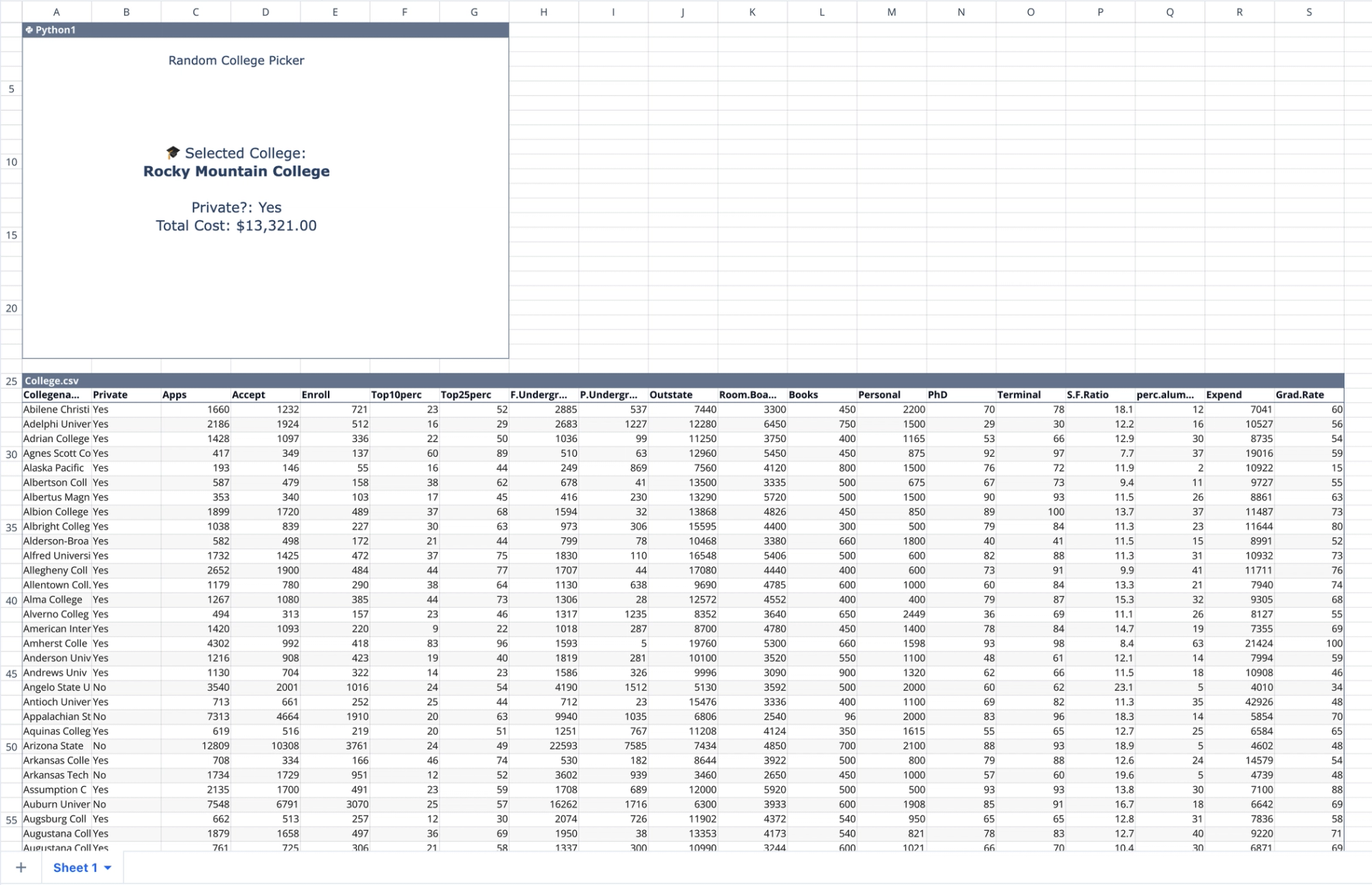The image size is (1372, 885).
Task: Click the Rocky Mountain College text
Action: pyautogui.click(x=236, y=171)
